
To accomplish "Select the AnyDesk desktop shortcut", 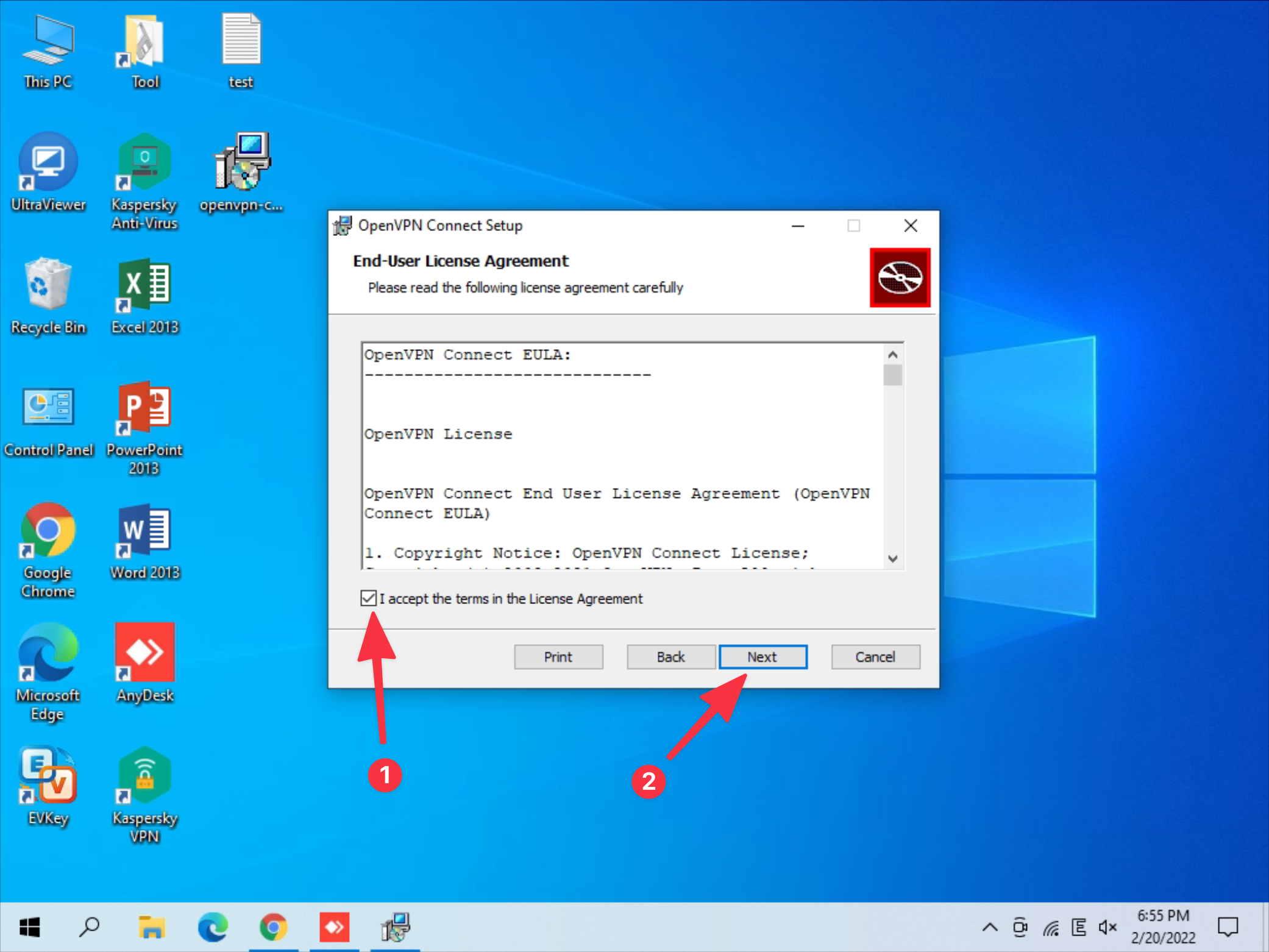I will click(x=144, y=652).
